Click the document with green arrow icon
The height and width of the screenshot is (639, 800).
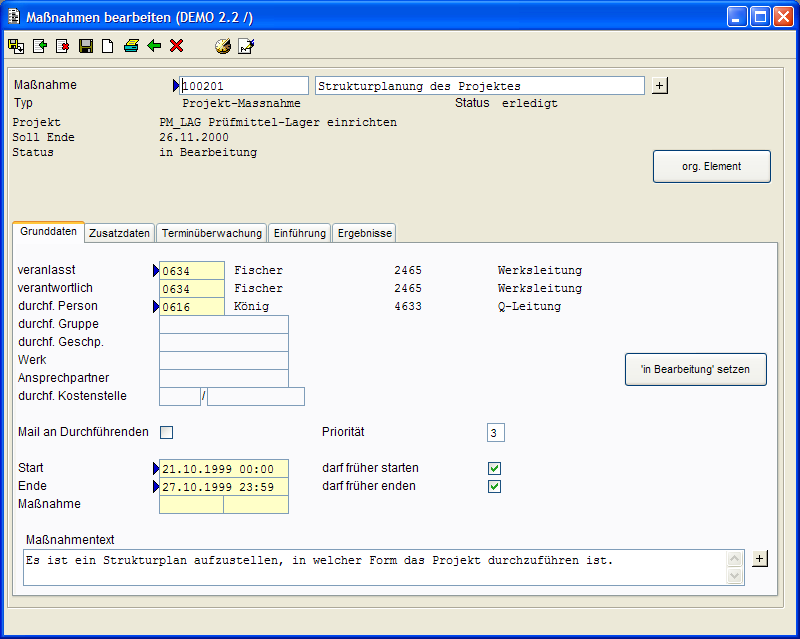(40, 46)
